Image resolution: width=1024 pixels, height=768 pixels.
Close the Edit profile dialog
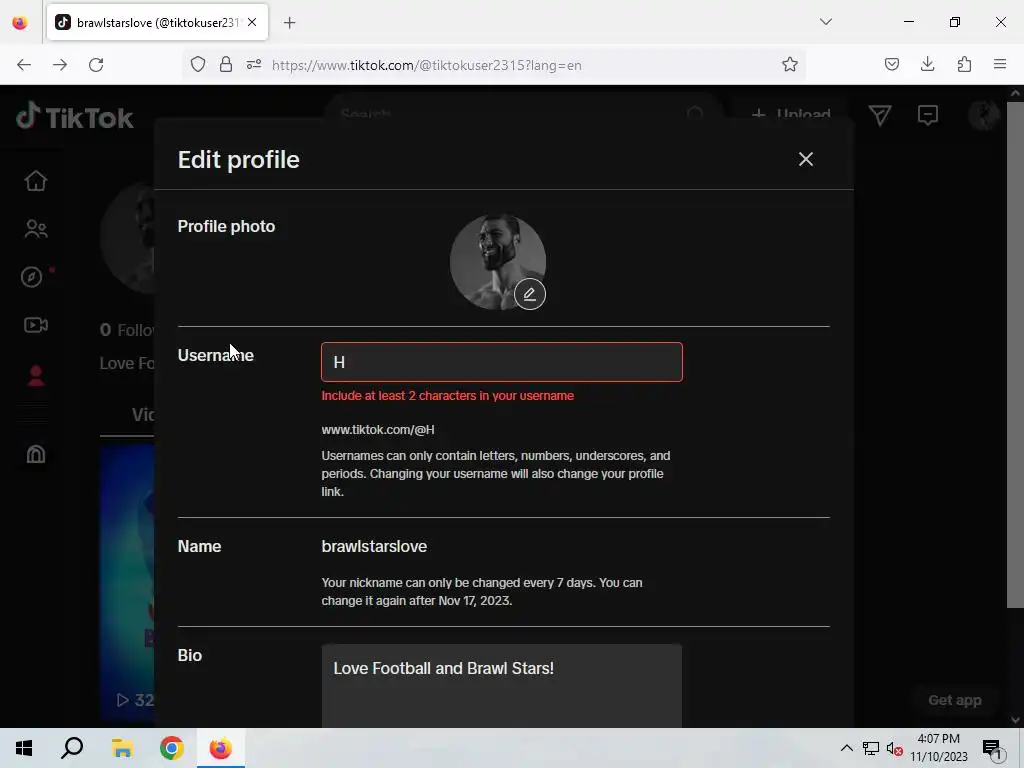pos(805,159)
